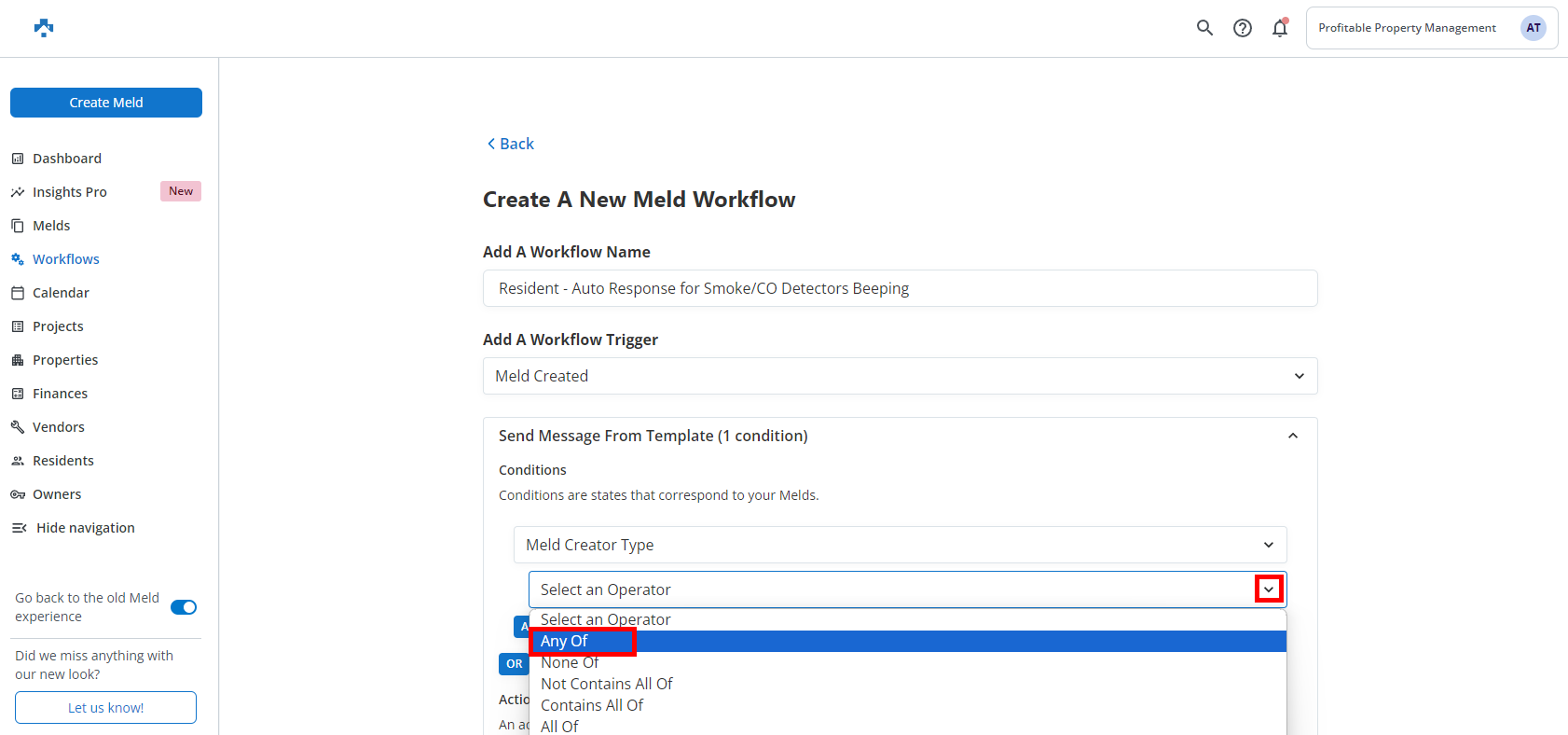Collapse the Send Message From Template section
The height and width of the screenshot is (735, 1568).
coord(1292,436)
